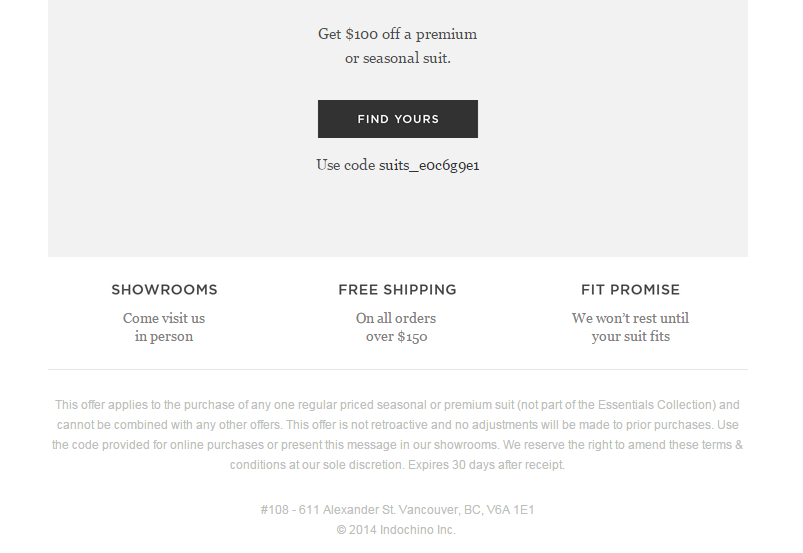This screenshot has width=803, height=553.
Task: Click 'Expires 30 days after receipt' in the disclaimer
Action: click(x=487, y=465)
